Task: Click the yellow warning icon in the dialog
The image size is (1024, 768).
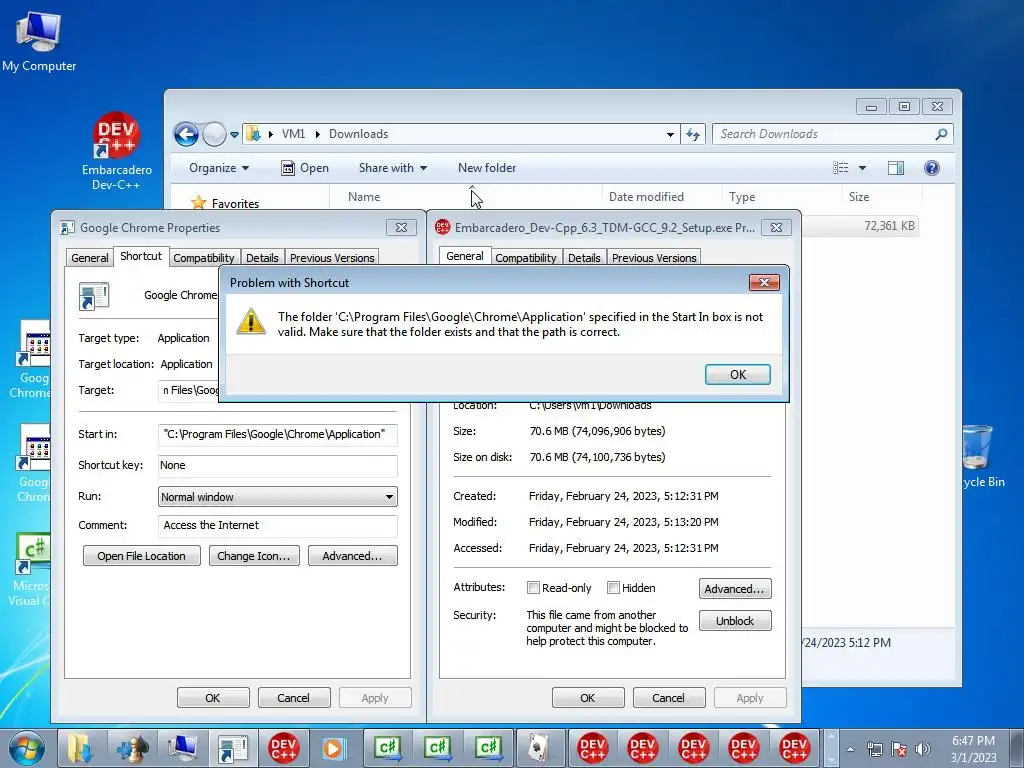Action: pos(251,322)
